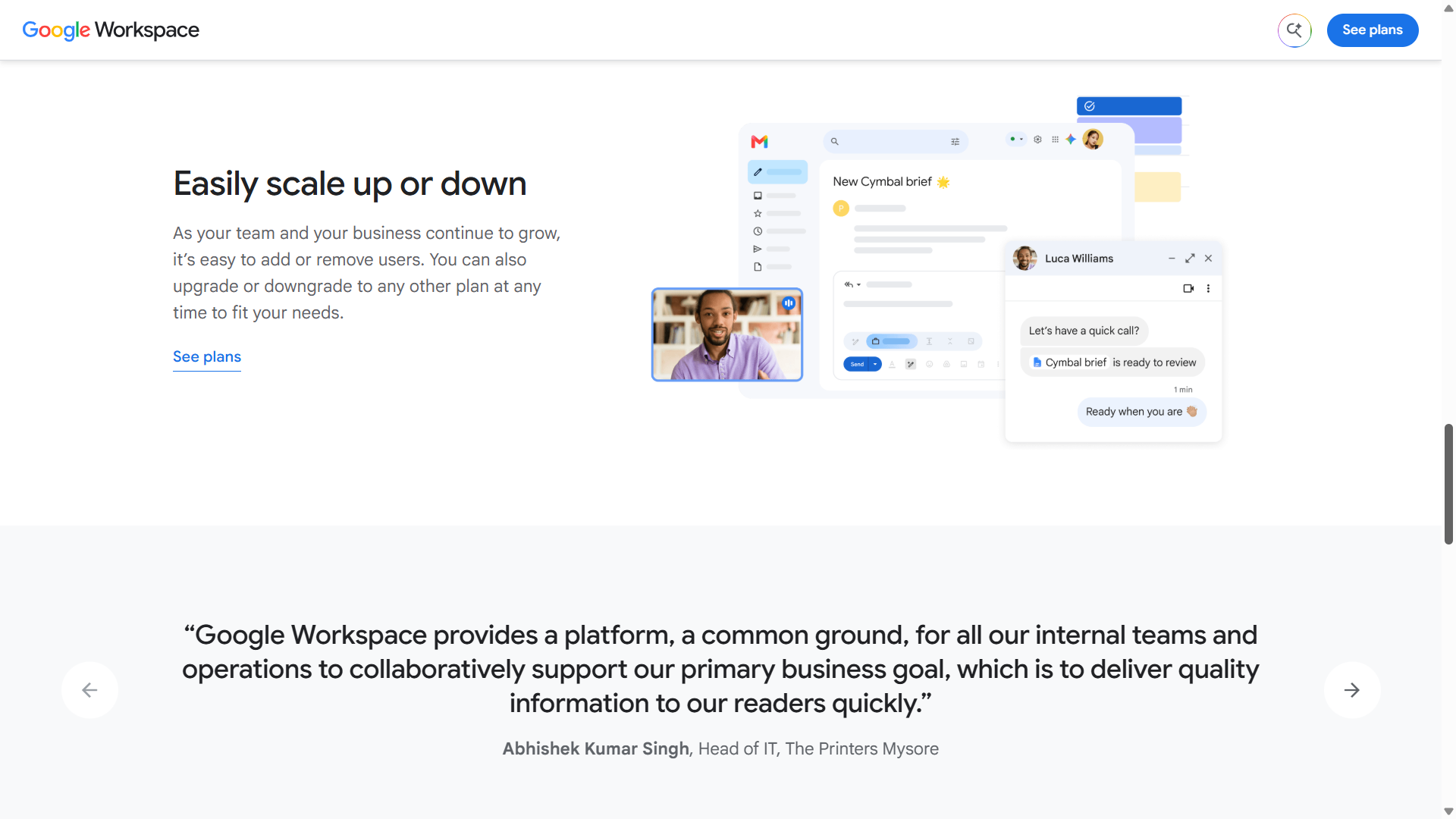Click "Head of IT, The Printers Mysore"
Image resolution: width=1456 pixels, height=819 pixels.
[818, 749]
